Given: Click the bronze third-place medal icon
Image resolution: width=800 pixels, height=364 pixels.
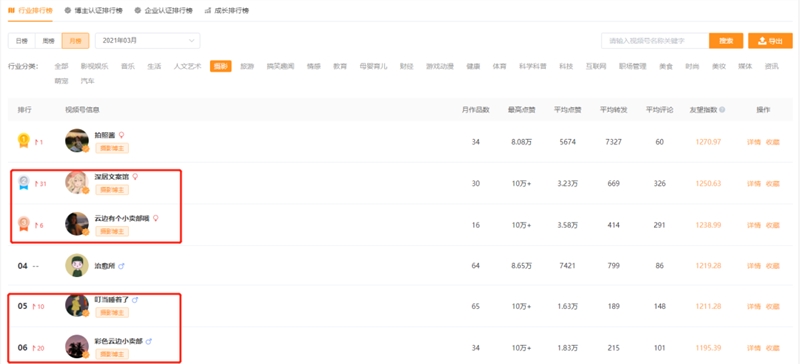Looking at the screenshot, I should (23, 224).
